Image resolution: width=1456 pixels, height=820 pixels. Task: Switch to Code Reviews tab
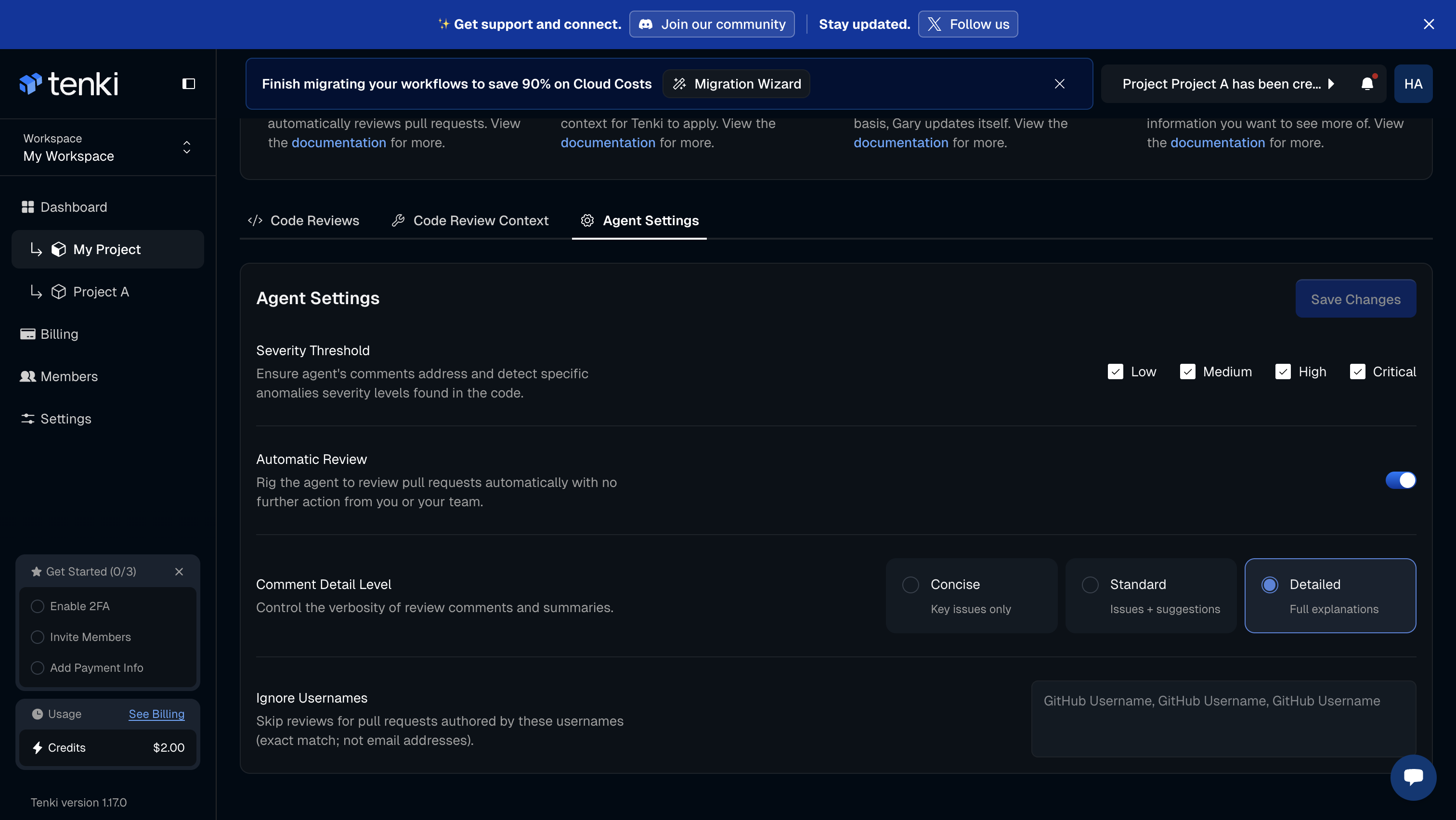303,221
